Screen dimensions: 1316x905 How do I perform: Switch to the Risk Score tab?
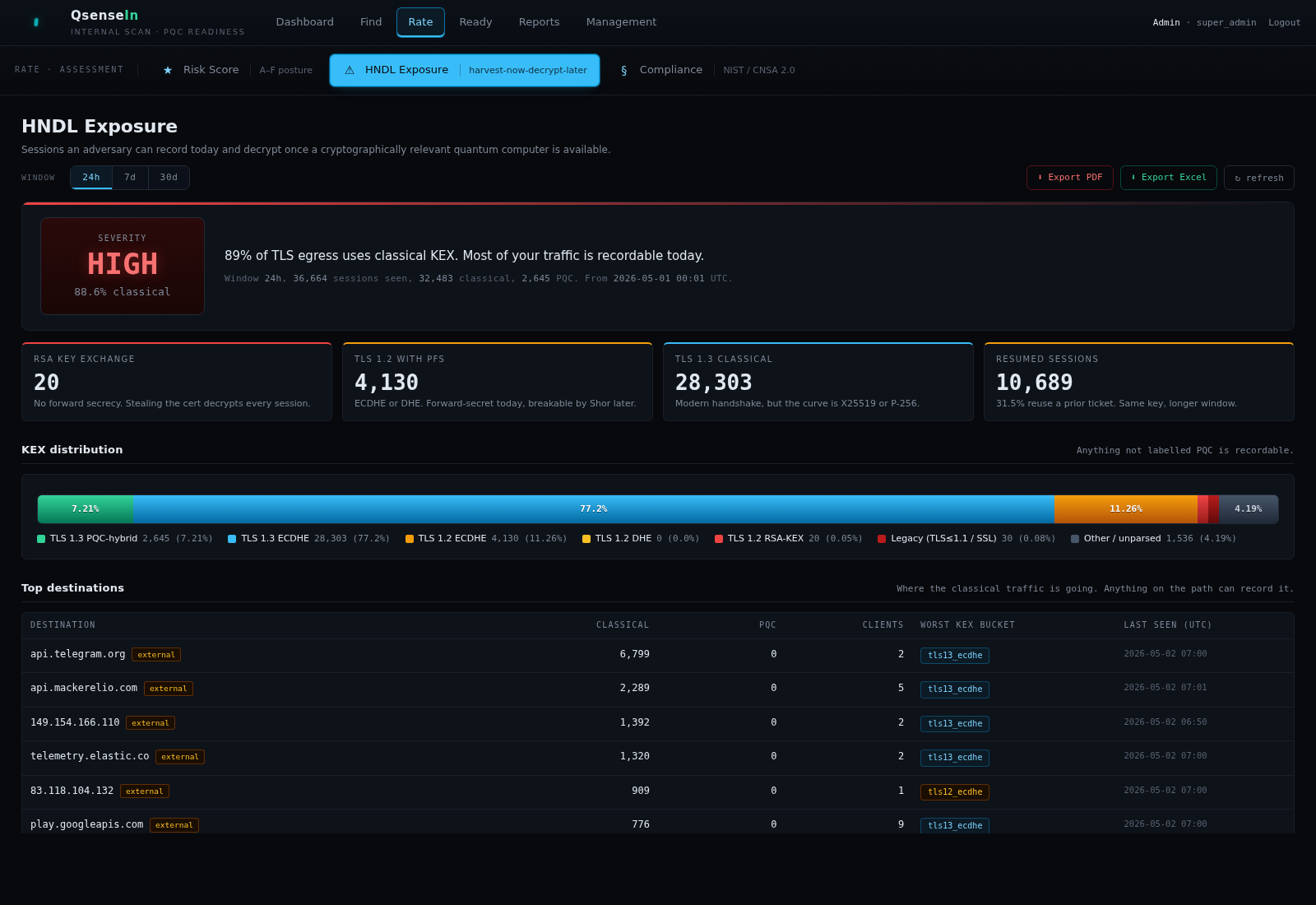pyautogui.click(x=238, y=70)
